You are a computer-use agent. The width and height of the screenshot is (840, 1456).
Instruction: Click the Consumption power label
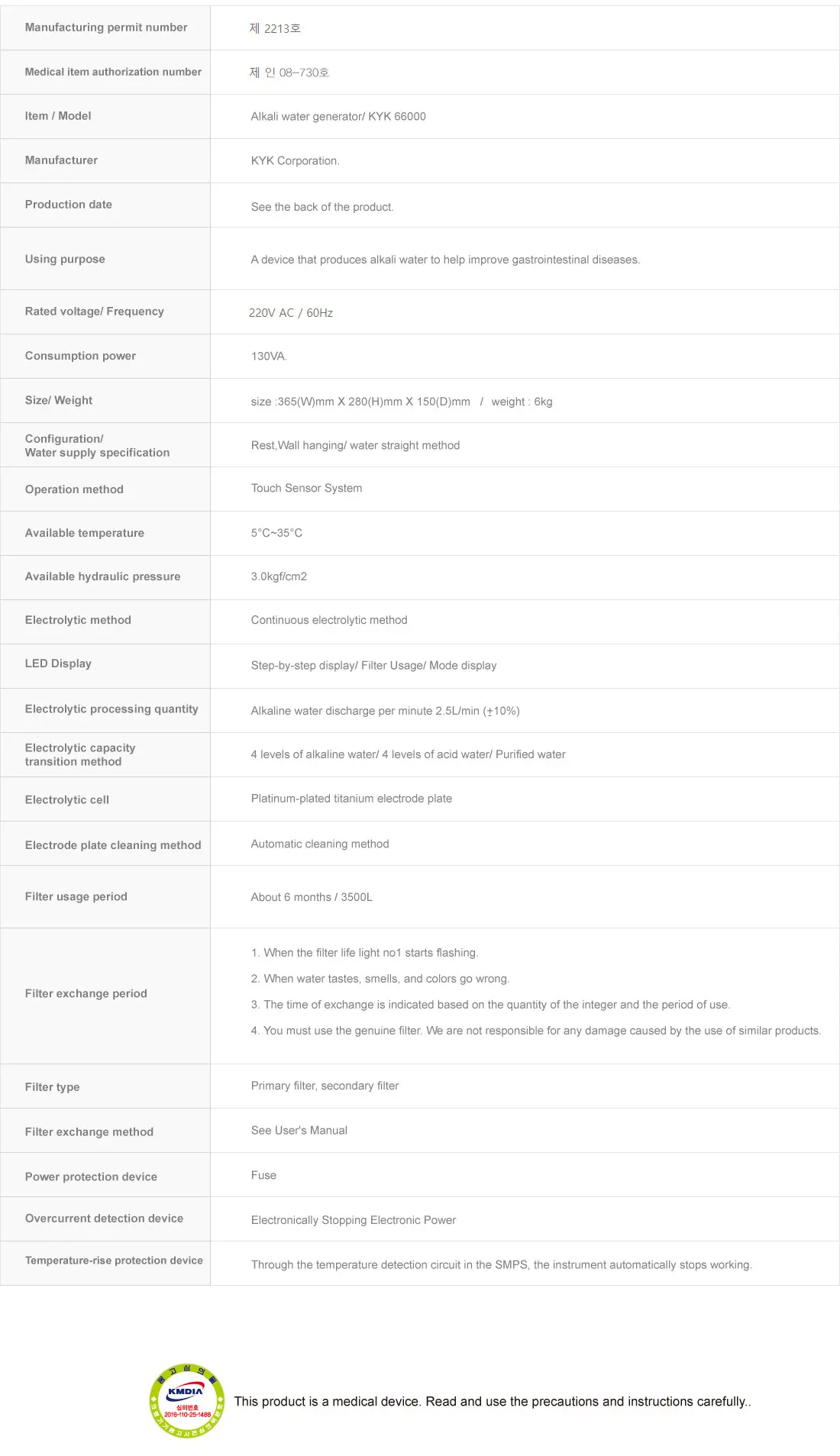coord(80,356)
